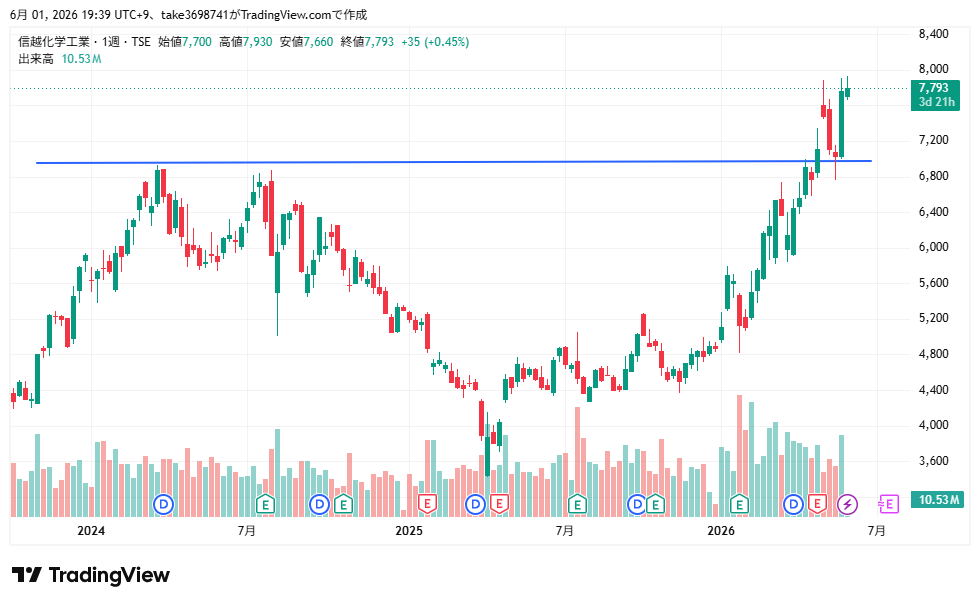Open the green E marker touching the D before 2026
This screenshot has width=980, height=605.
655,504
